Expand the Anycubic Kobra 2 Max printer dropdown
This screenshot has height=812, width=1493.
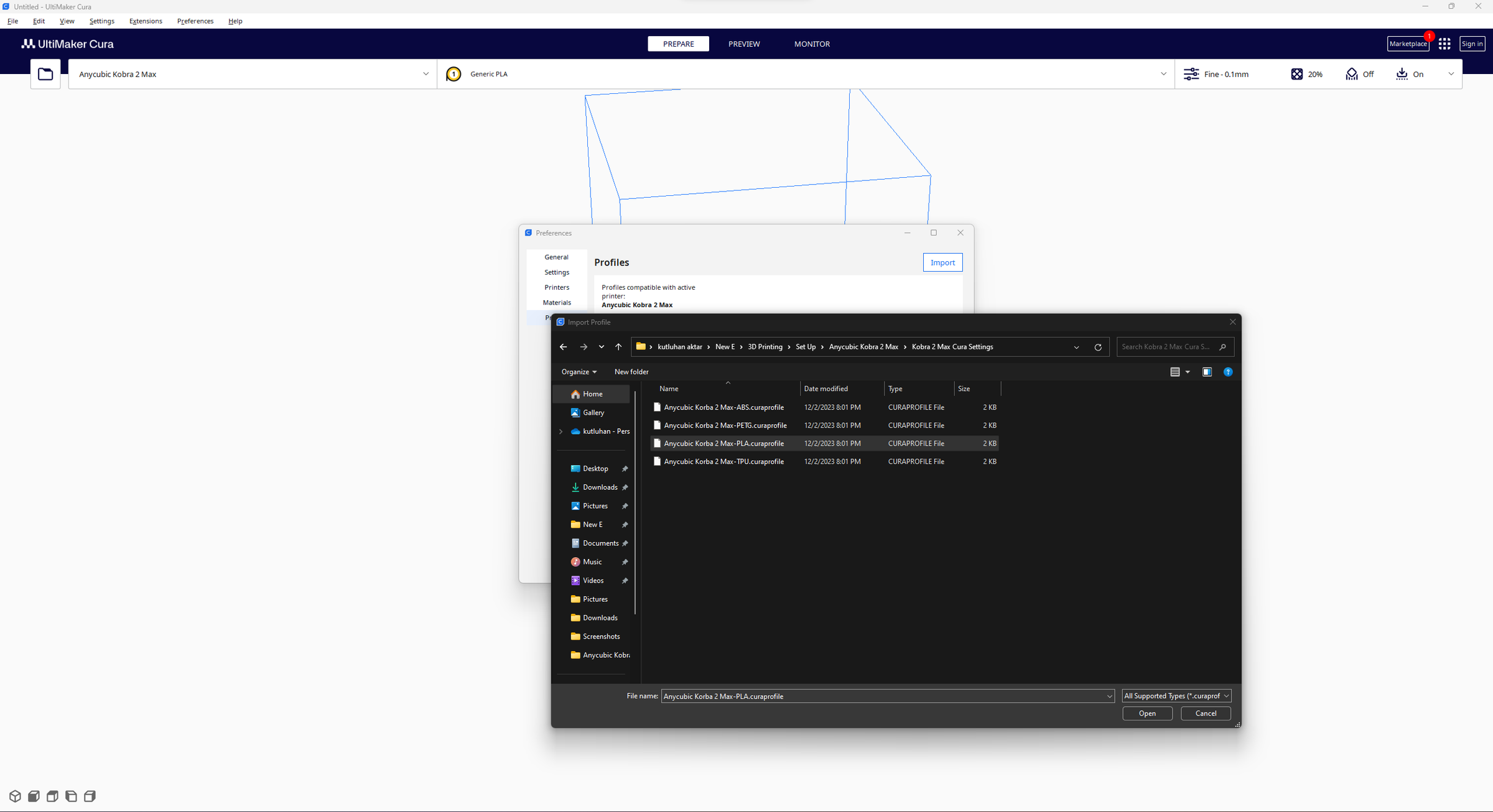(426, 73)
